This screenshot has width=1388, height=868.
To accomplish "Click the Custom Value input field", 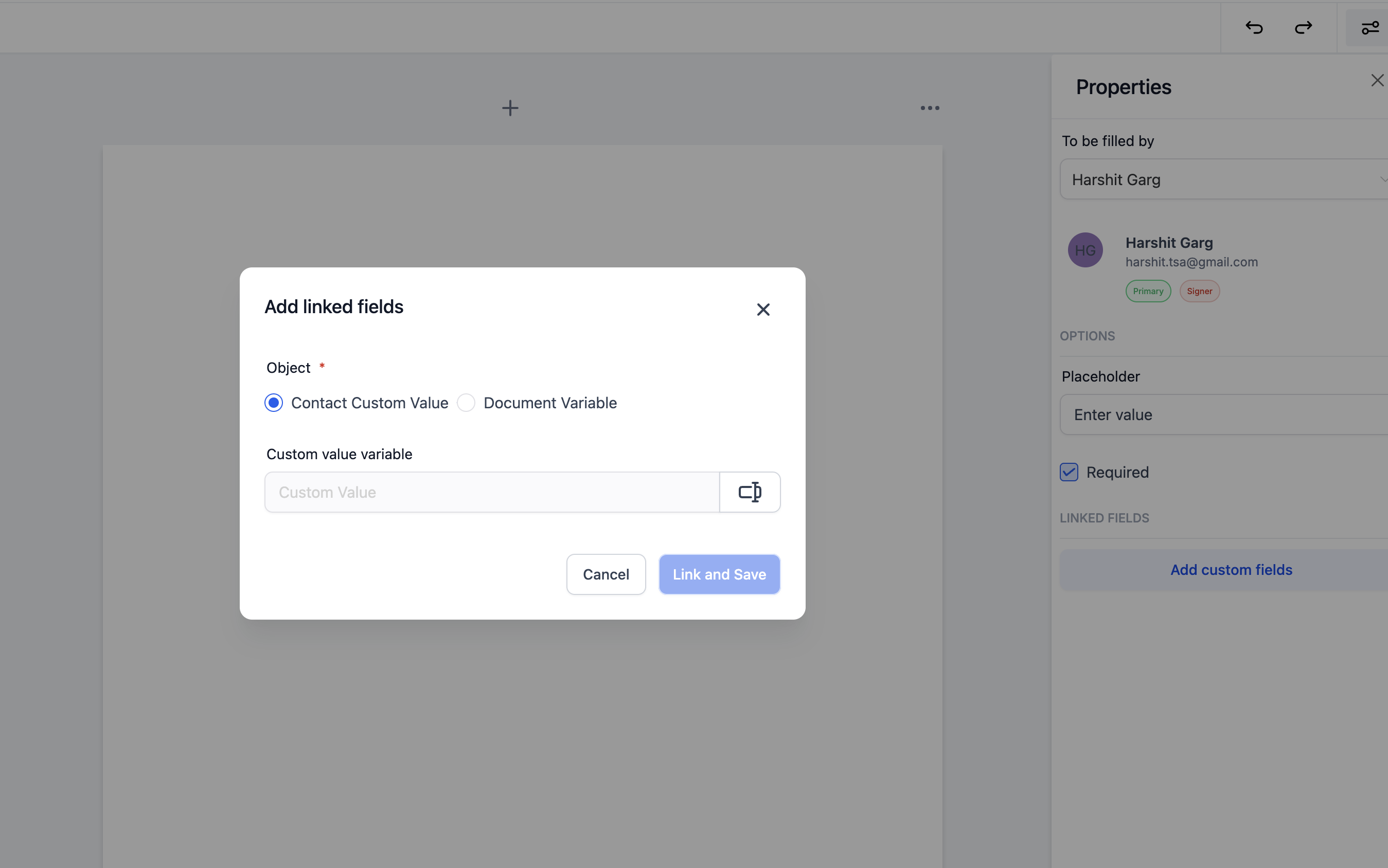I will 492,492.
